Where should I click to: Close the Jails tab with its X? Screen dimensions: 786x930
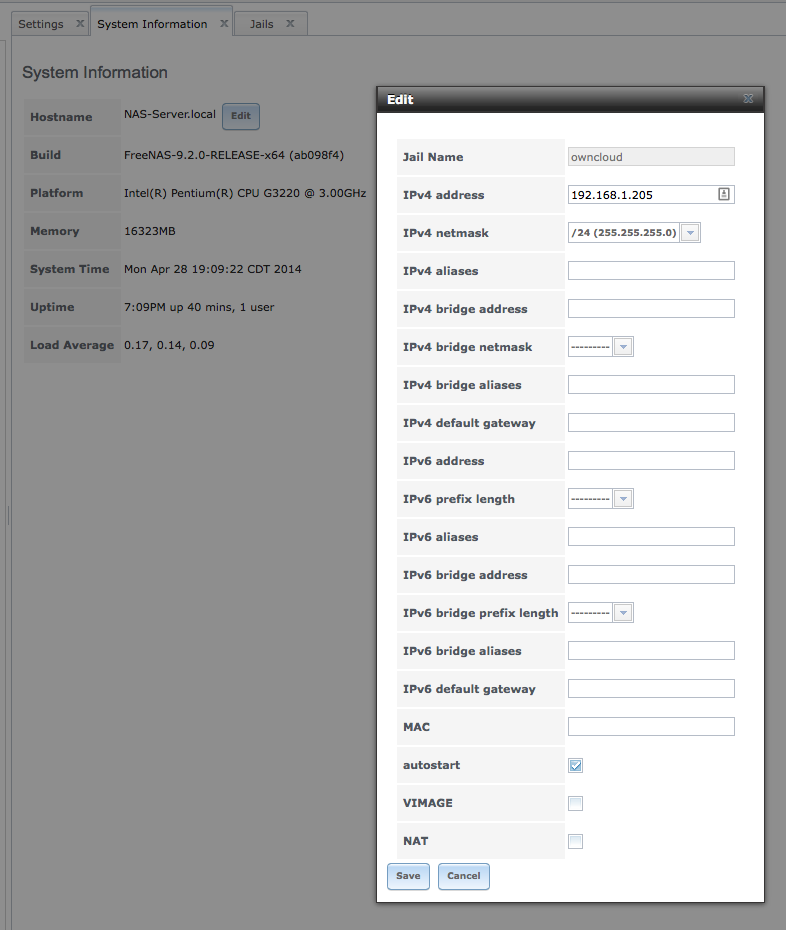pyautogui.click(x=290, y=24)
